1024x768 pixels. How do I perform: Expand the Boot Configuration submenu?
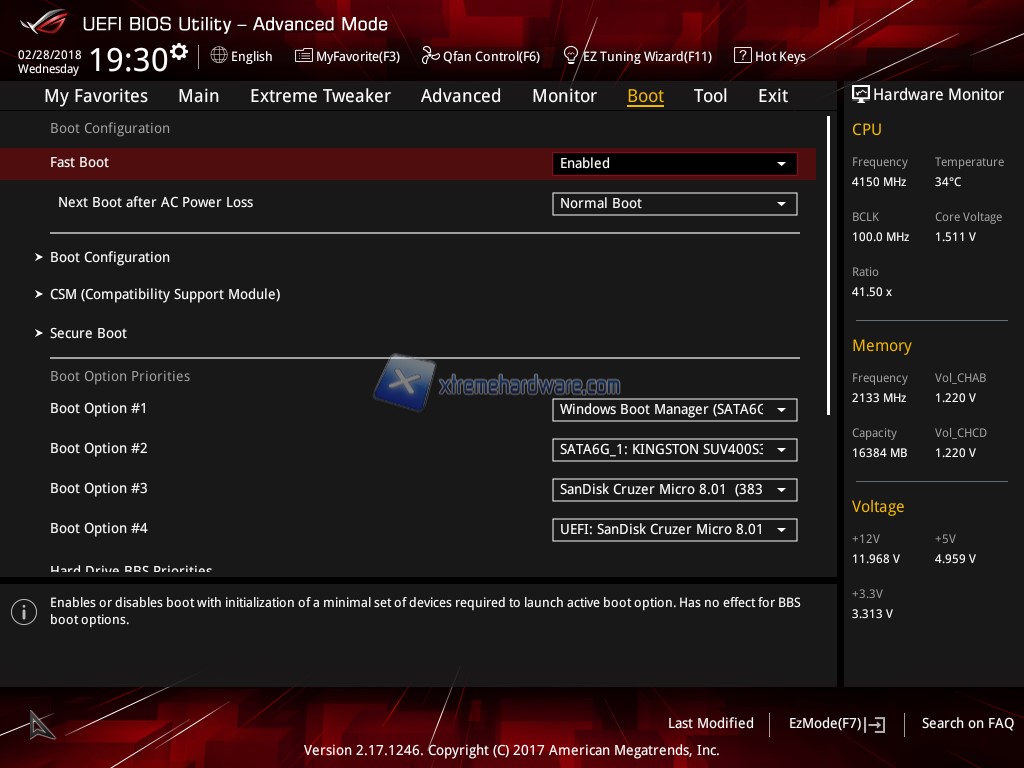point(110,257)
